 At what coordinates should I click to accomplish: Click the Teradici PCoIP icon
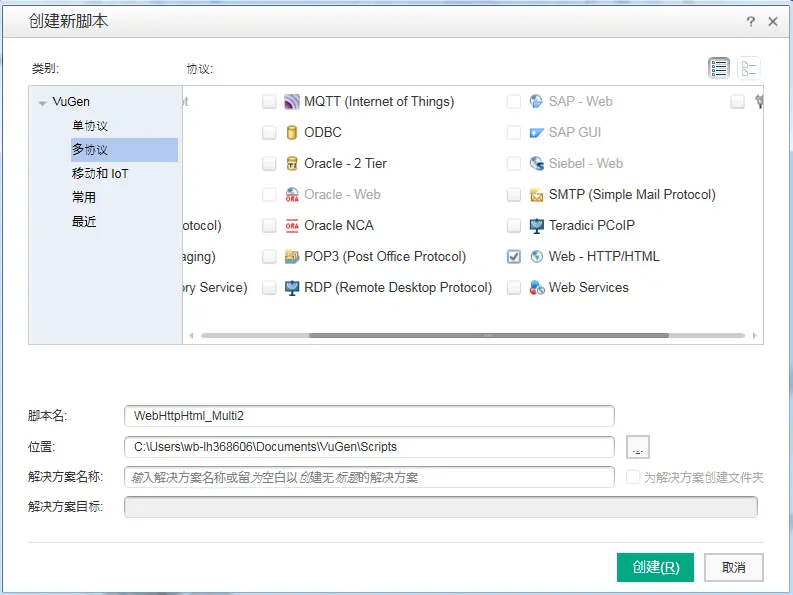coord(536,226)
